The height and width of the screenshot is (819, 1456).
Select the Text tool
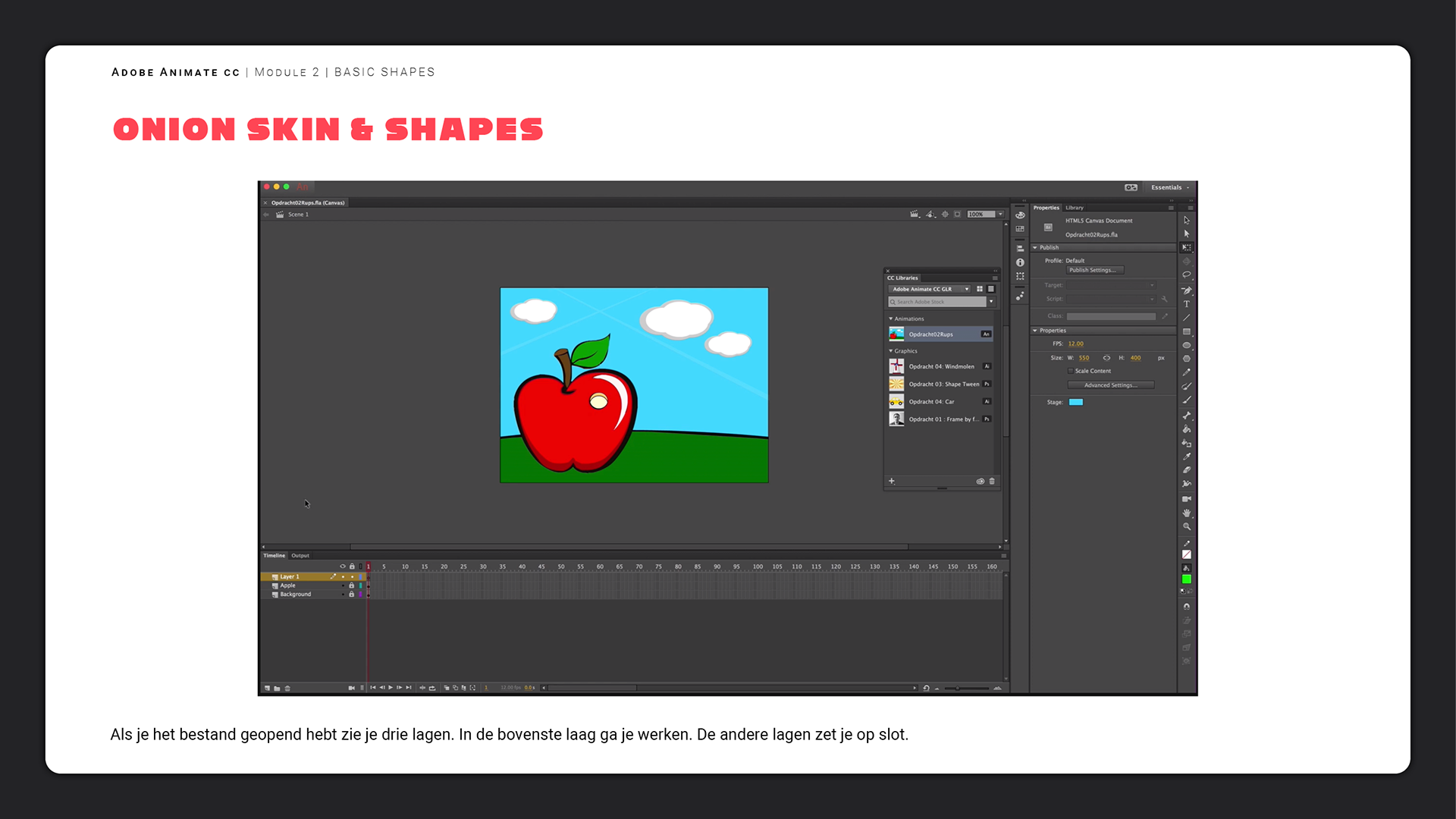click(1187, 304)
